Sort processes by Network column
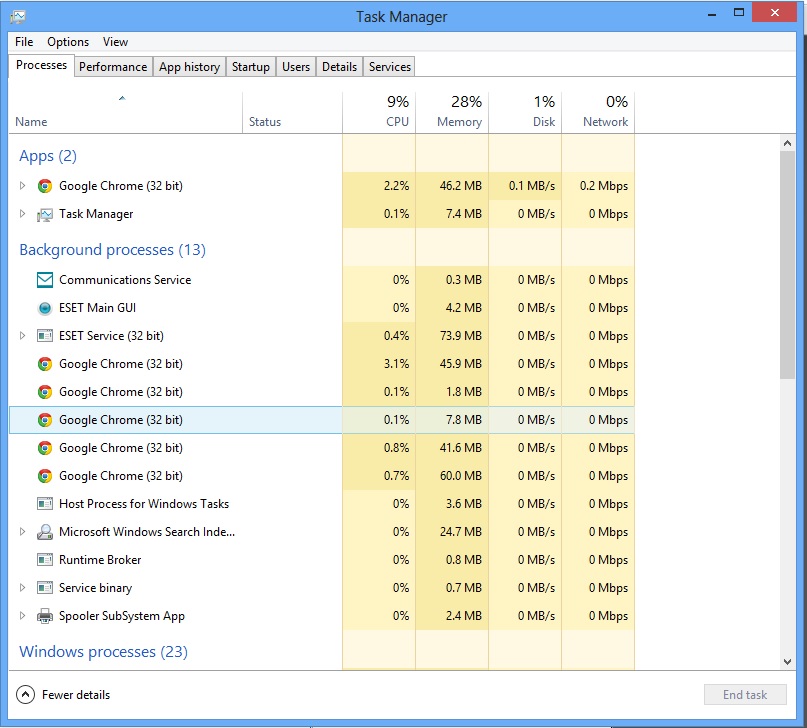Viewport: 807px width, 728px height. coord(598,113)
